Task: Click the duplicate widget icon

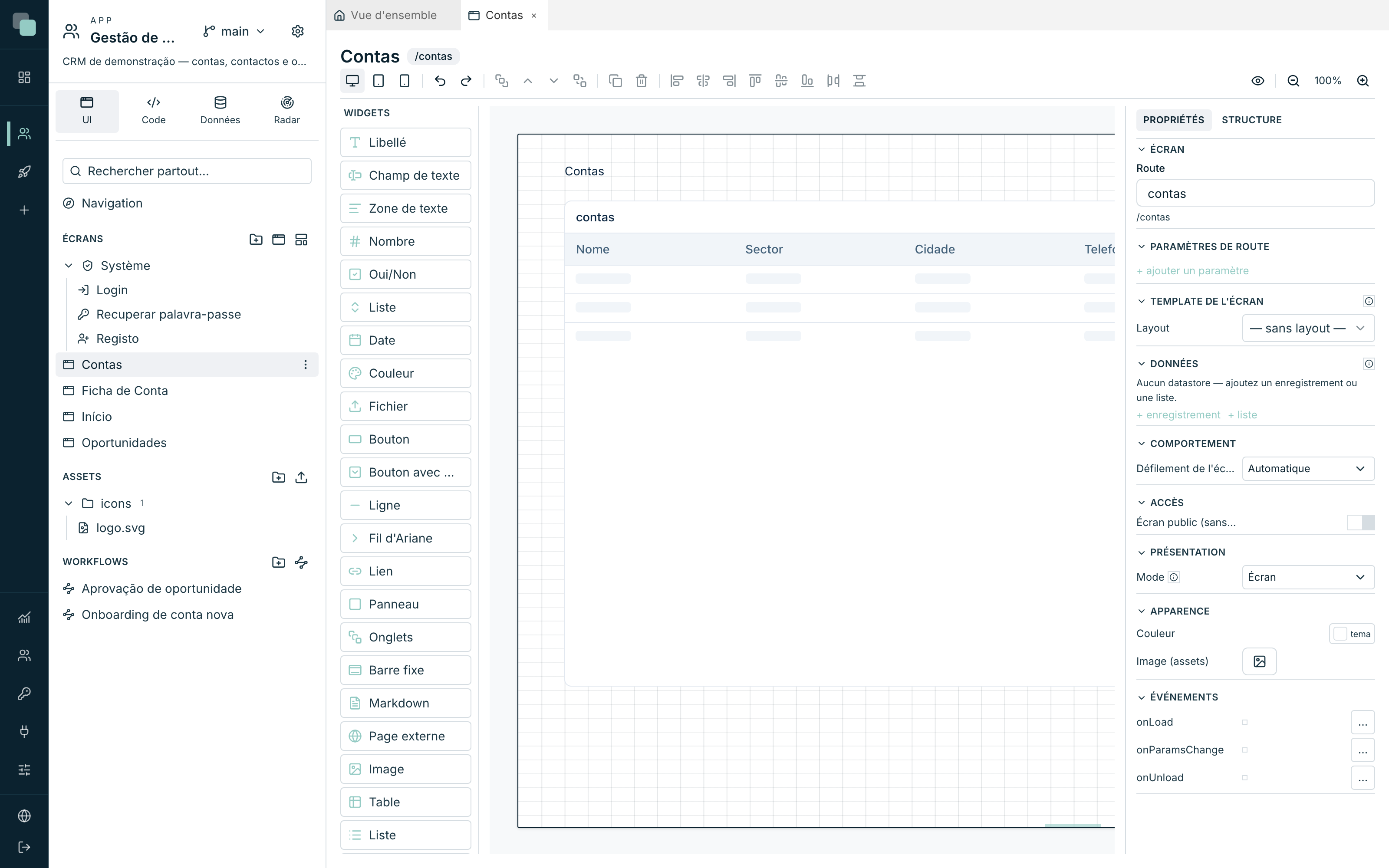Action: point(616,81)
